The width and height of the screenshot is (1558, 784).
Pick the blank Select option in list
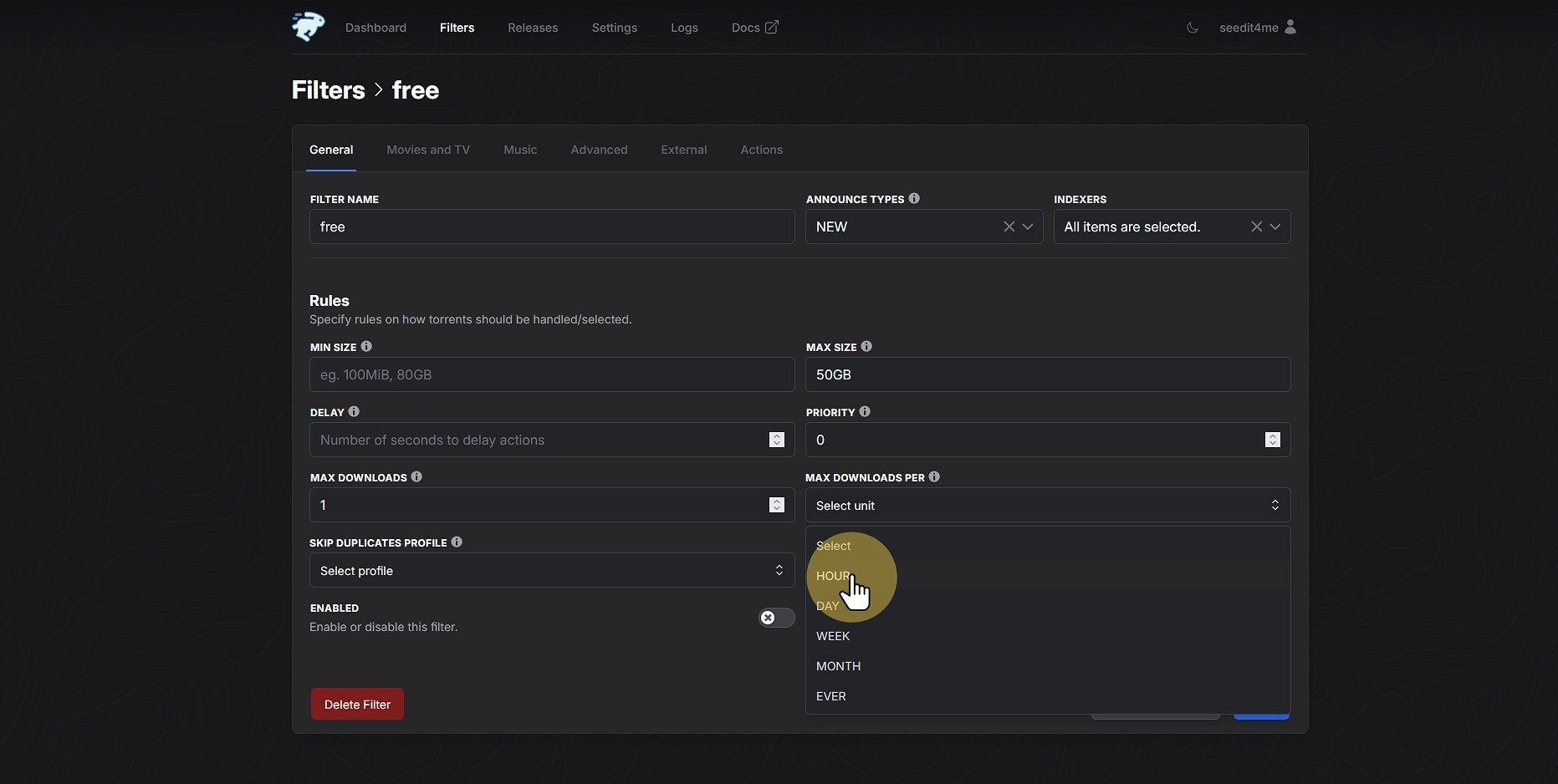(x=1048, y=546)
